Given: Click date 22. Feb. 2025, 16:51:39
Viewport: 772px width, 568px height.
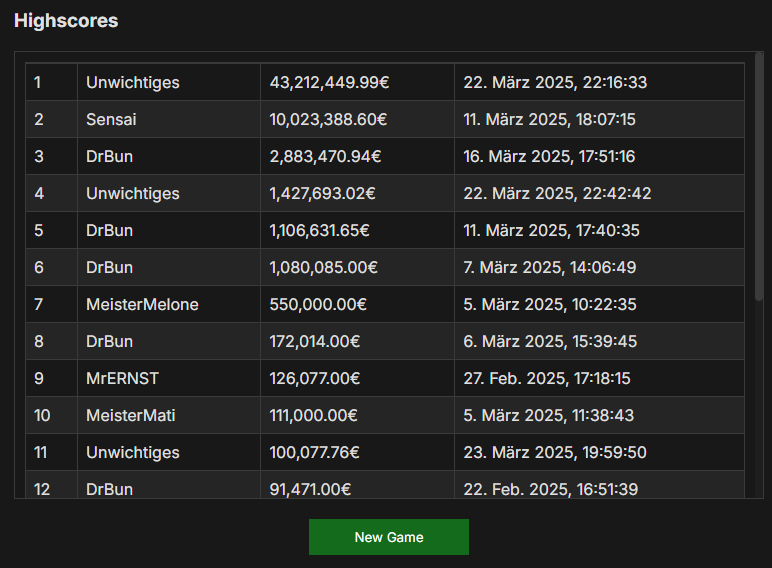Looking at the screenshot, I should pos(550,489).
